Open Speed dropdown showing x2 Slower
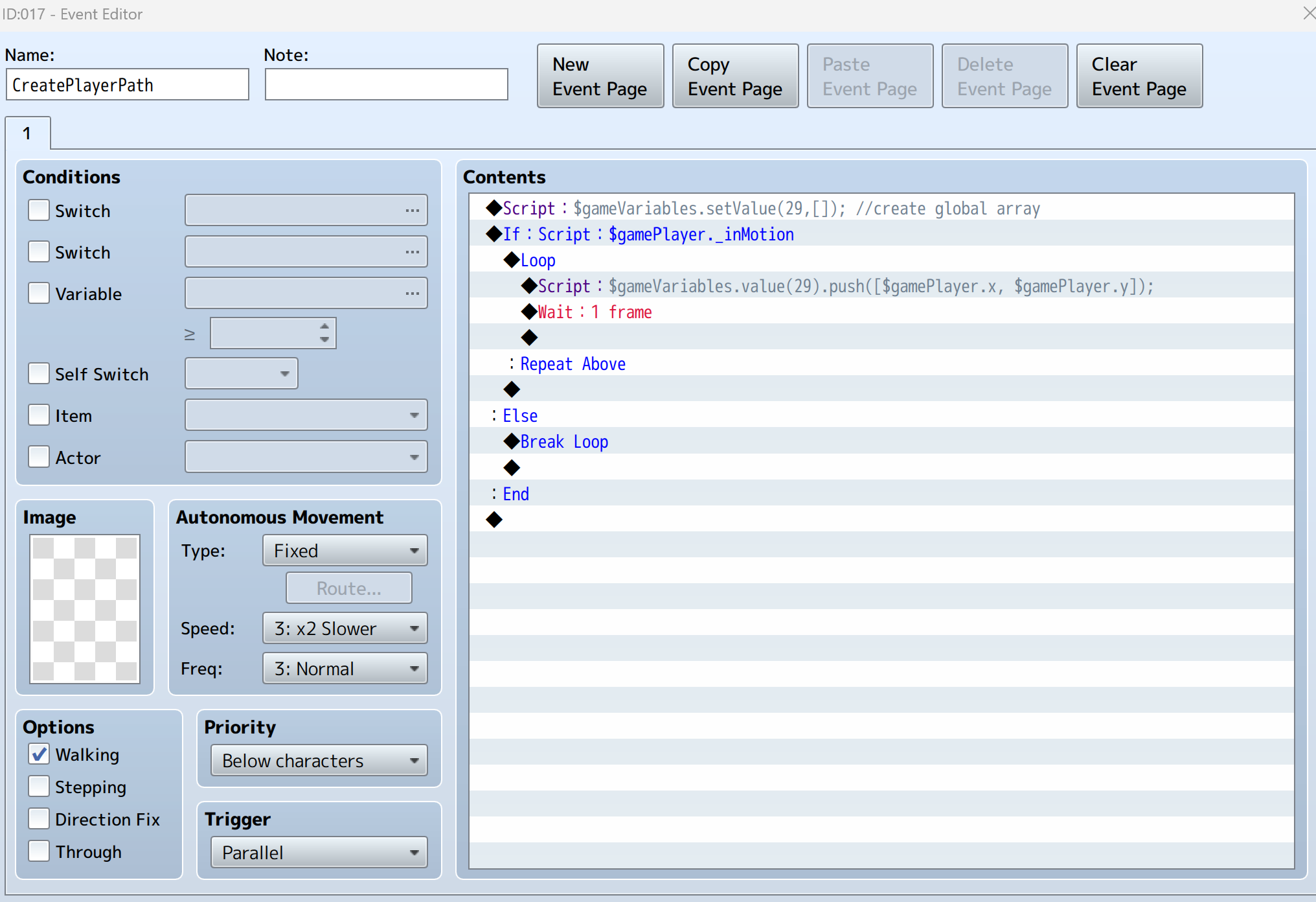The height and width of the screenshot is (902, 1316). tap(345, 629)
